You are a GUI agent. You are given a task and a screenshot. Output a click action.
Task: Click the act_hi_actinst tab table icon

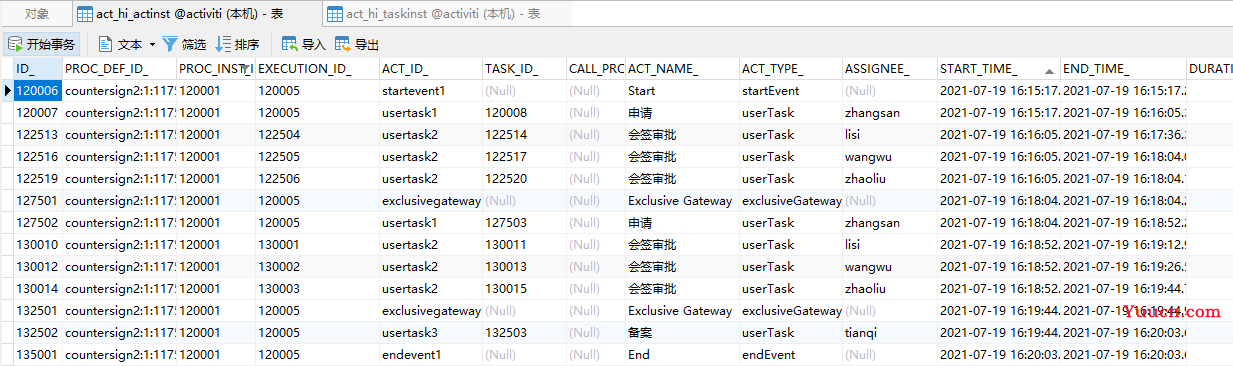(x=84, y=14)
